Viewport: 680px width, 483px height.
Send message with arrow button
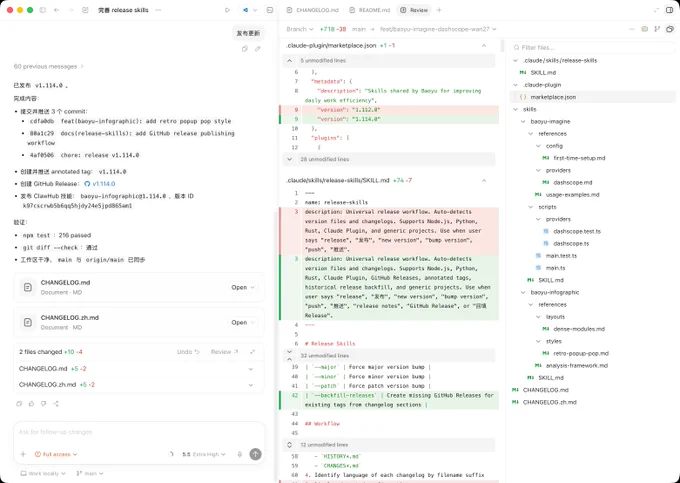255,454
